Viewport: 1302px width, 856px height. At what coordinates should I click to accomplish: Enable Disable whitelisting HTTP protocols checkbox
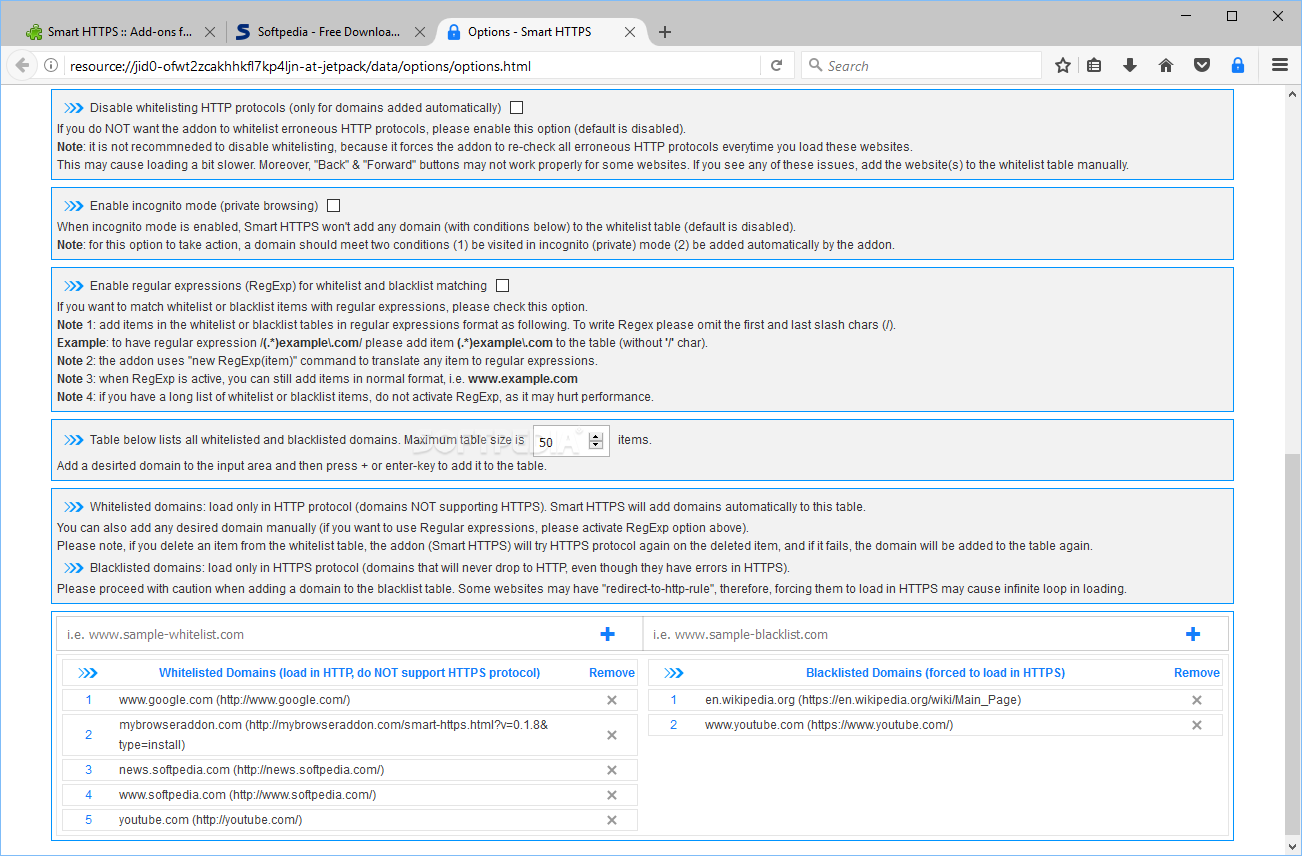[x=516, y=108]
